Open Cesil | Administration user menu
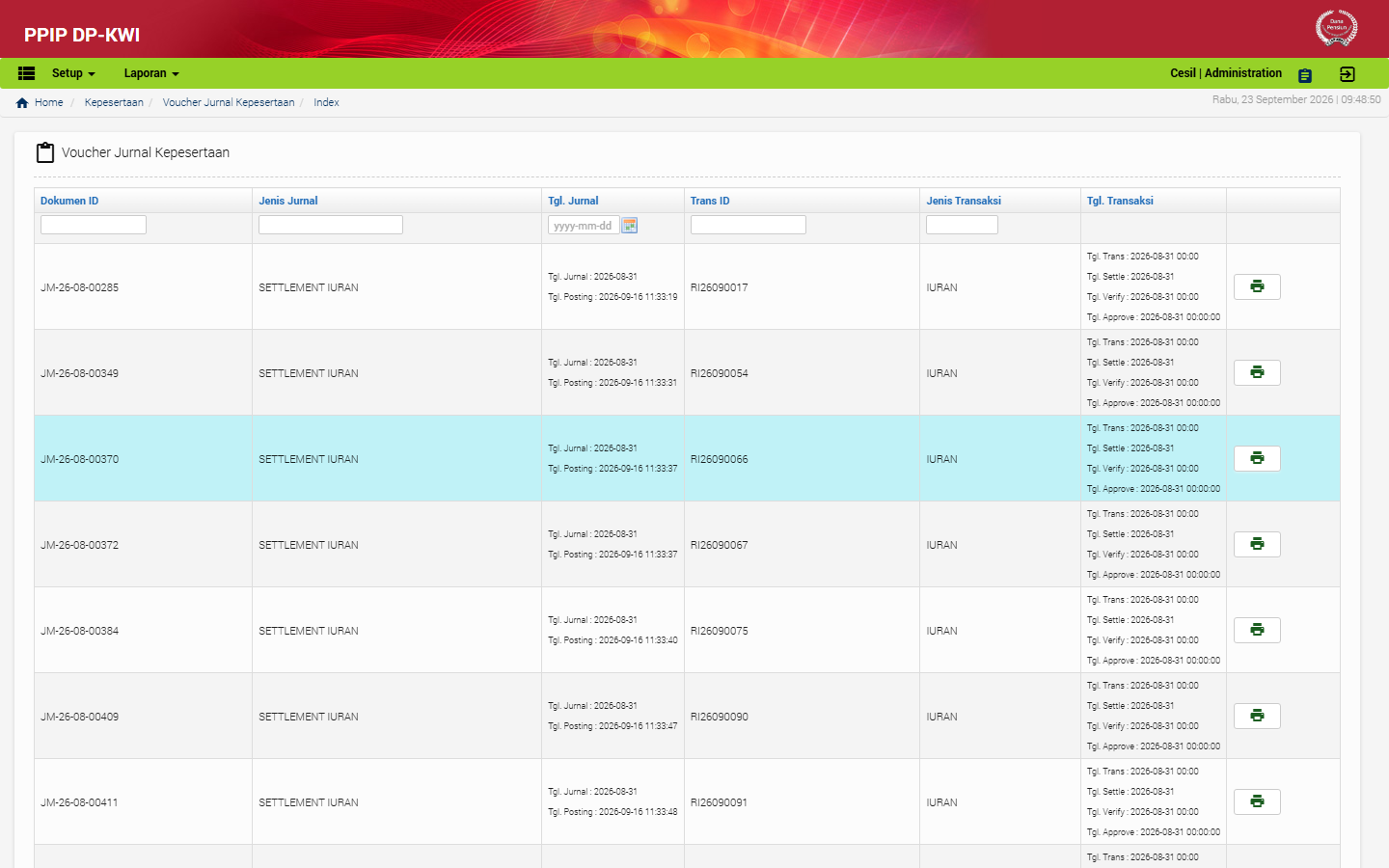Screen dimensions: 1389x868 coord(1226,73)
